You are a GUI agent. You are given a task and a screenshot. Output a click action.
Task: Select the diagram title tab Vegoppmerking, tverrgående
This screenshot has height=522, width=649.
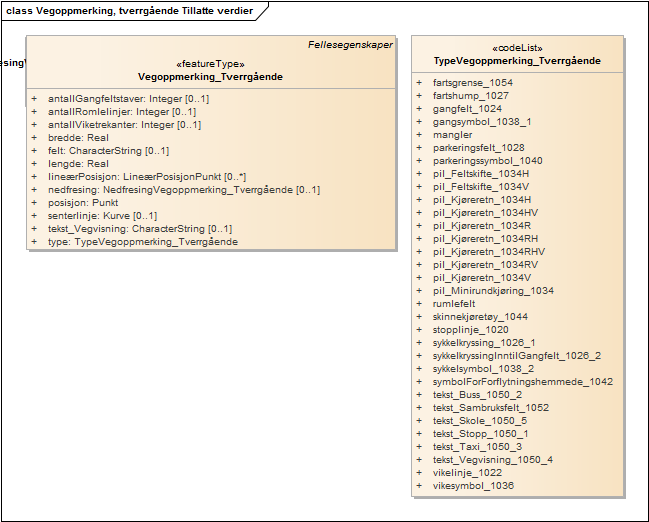[x=130, y=11]
